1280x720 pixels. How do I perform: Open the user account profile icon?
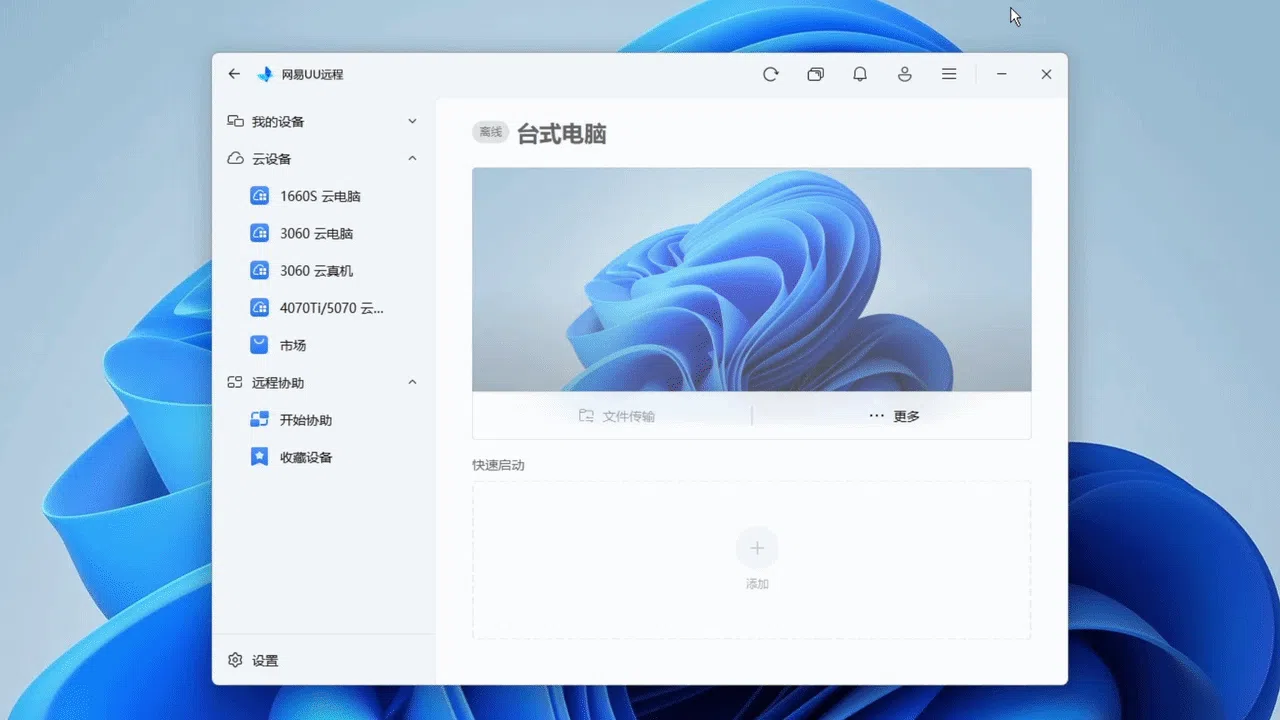tap(905, 74)
